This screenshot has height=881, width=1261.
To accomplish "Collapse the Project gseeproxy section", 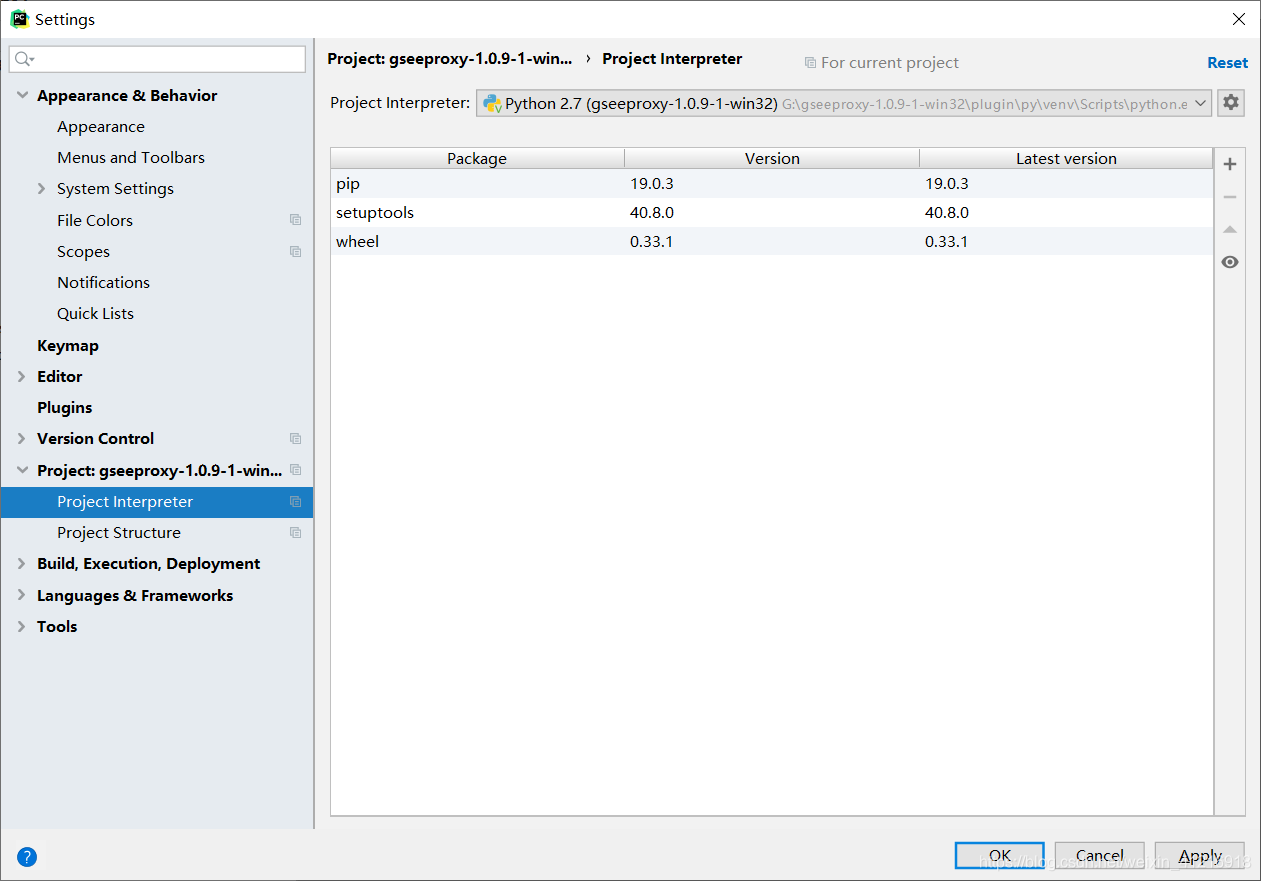I will pos(22,470).
